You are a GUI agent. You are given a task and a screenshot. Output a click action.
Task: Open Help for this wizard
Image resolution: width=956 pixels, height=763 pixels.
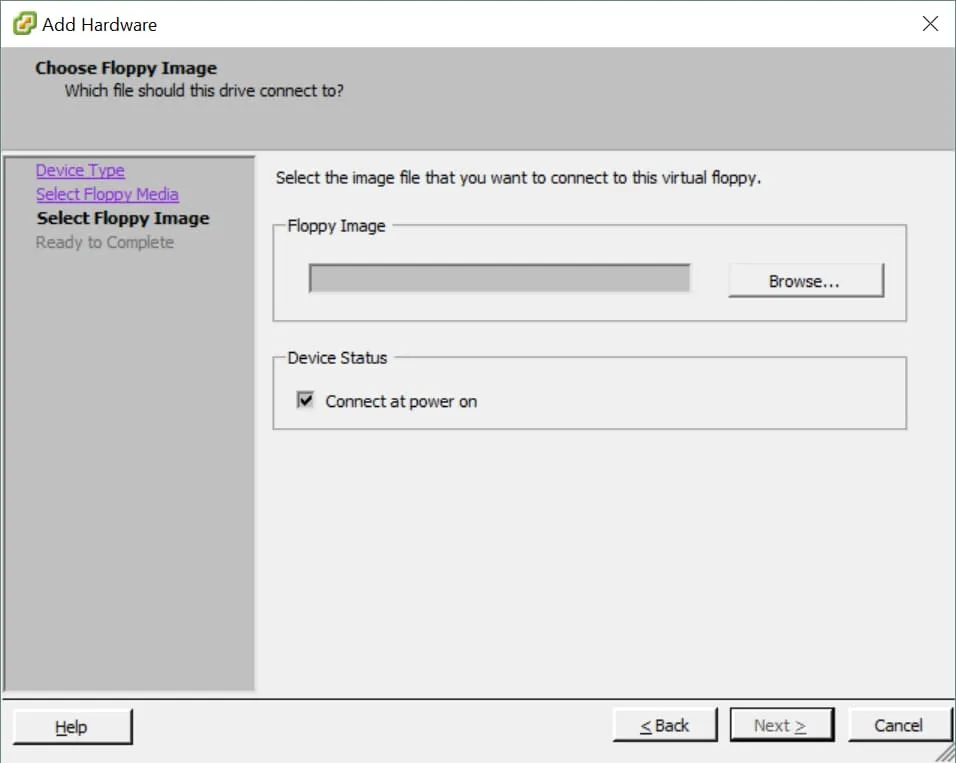coord(72,727)
